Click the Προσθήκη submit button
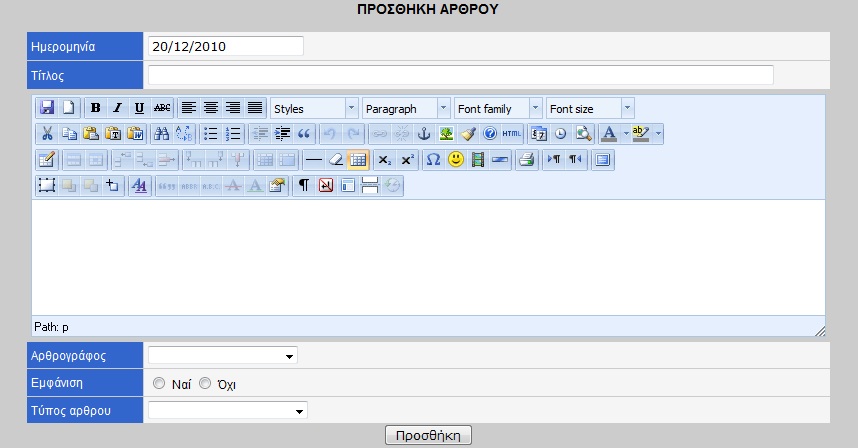 click(x=428, y=435)
